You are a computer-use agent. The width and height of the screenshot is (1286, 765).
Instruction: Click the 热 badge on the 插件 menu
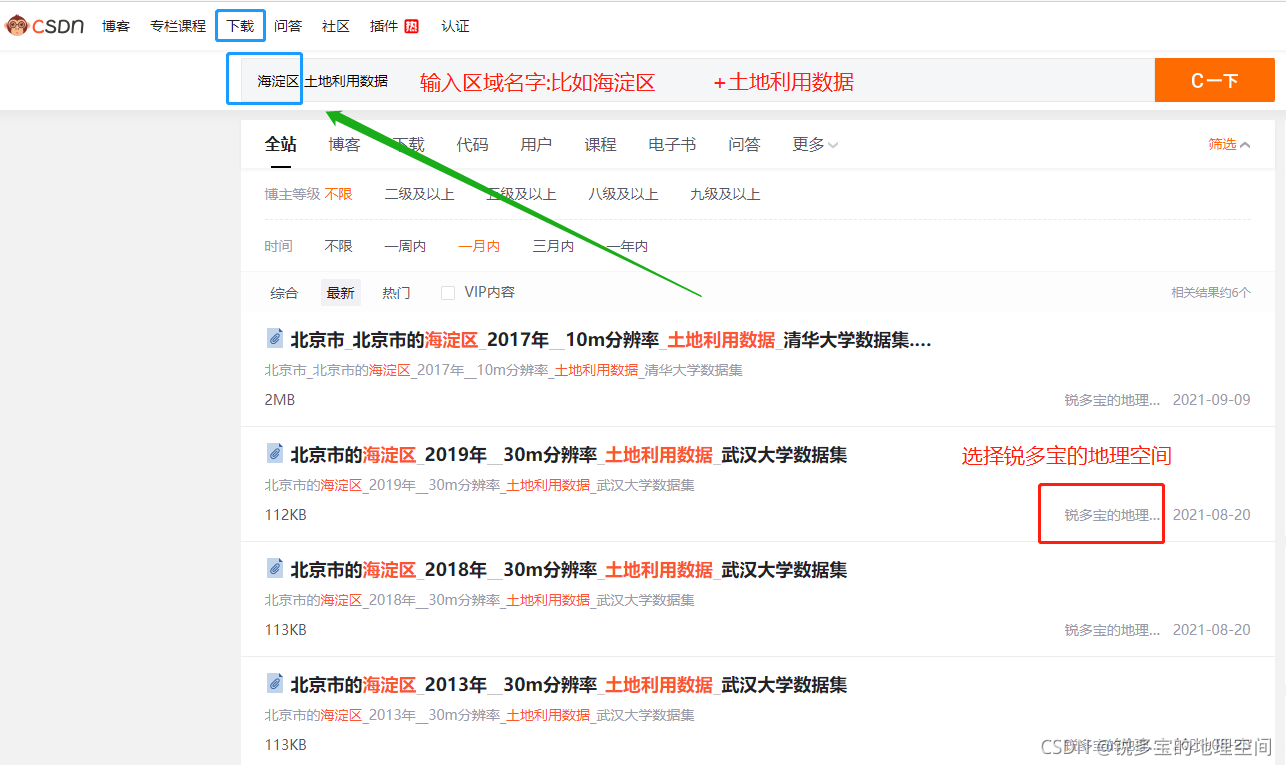pos(411,25)
